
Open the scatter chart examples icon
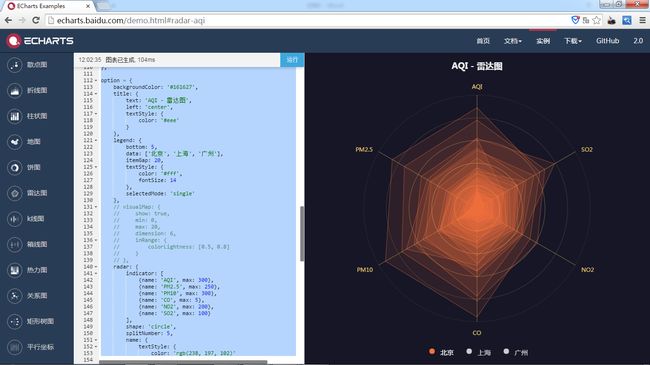[x=15, y=65]
